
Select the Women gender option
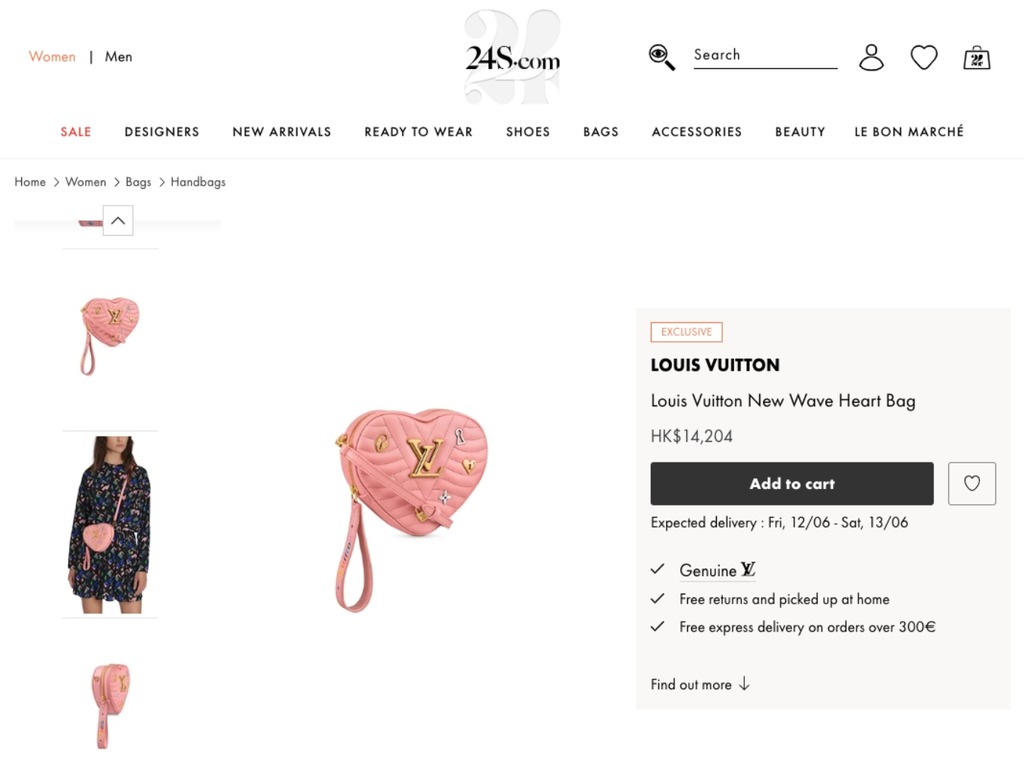52,56
